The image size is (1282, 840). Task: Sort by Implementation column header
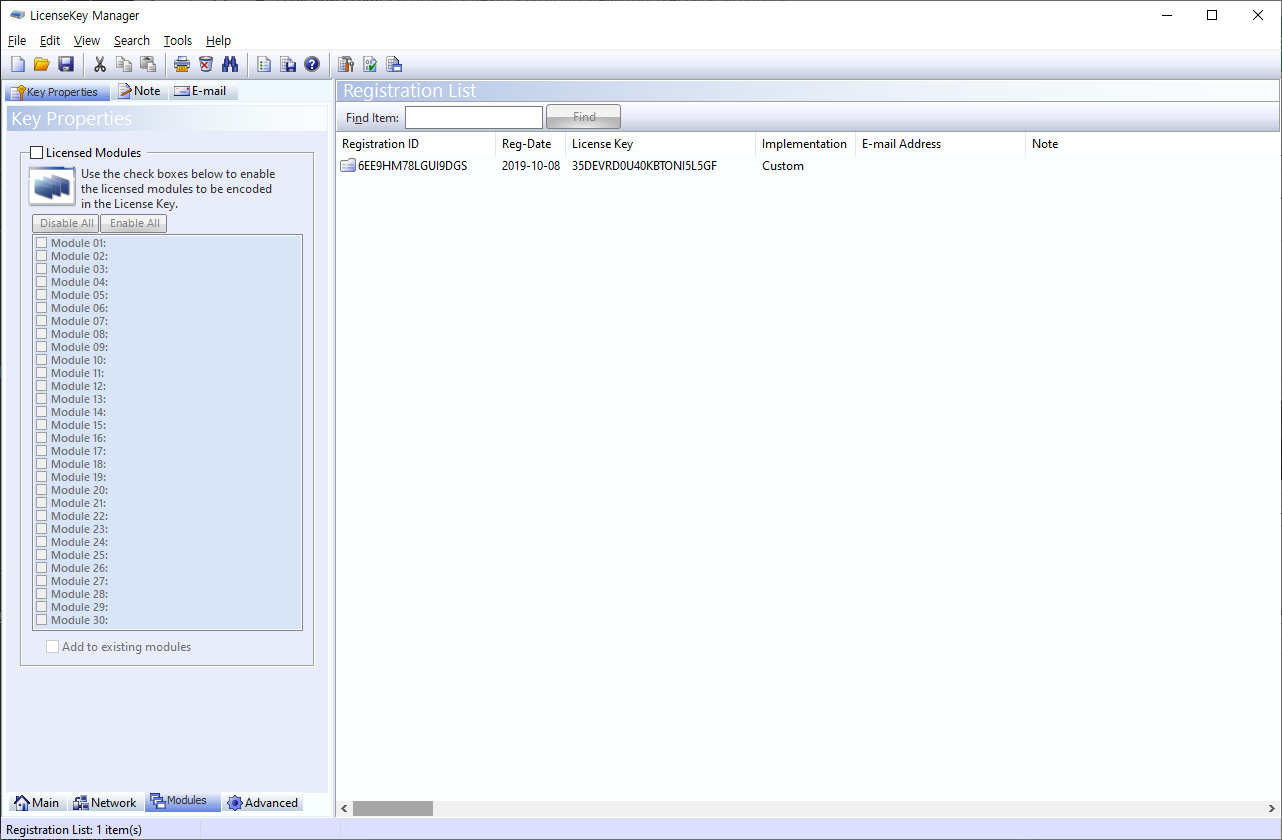(806, 144)
